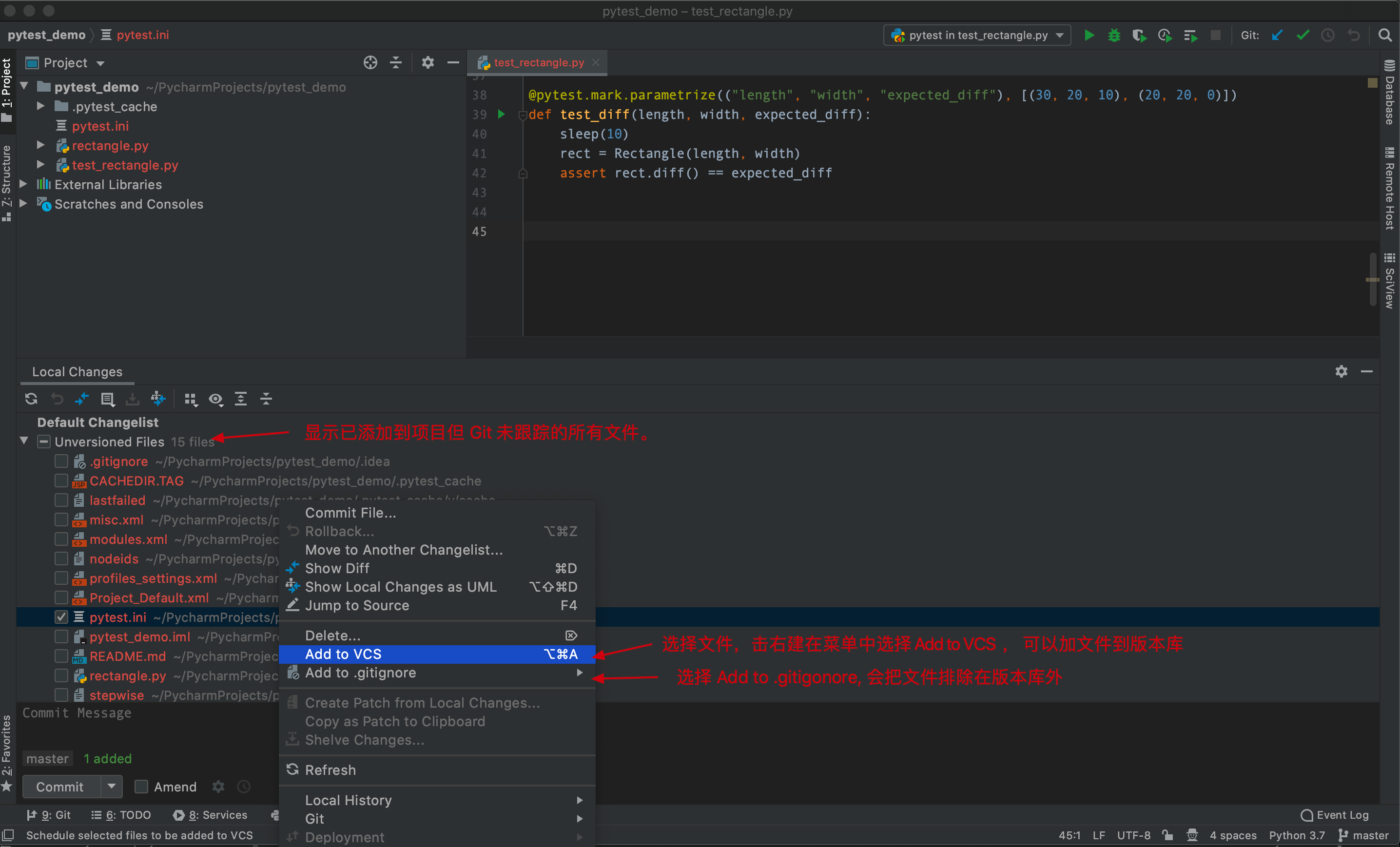The image size is (1400, 847).
Task: Expand all changes icon in toolbar
Action: click(x=241, y=399)
